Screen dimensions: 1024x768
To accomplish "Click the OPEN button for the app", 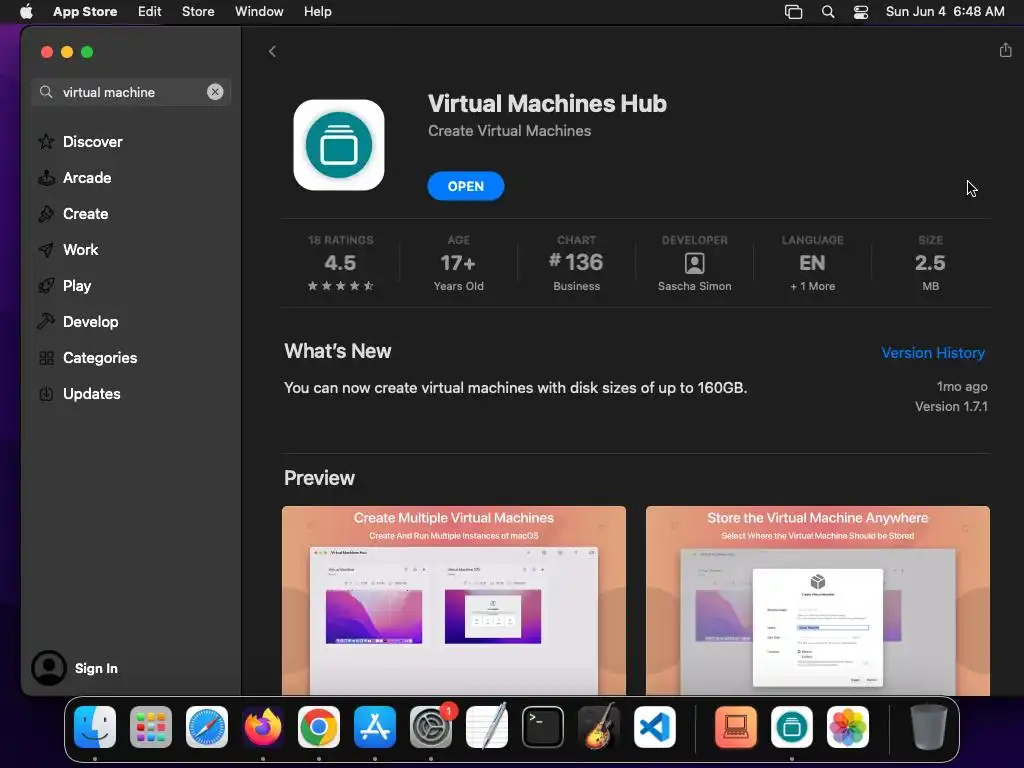I will [x=466, y=186].
